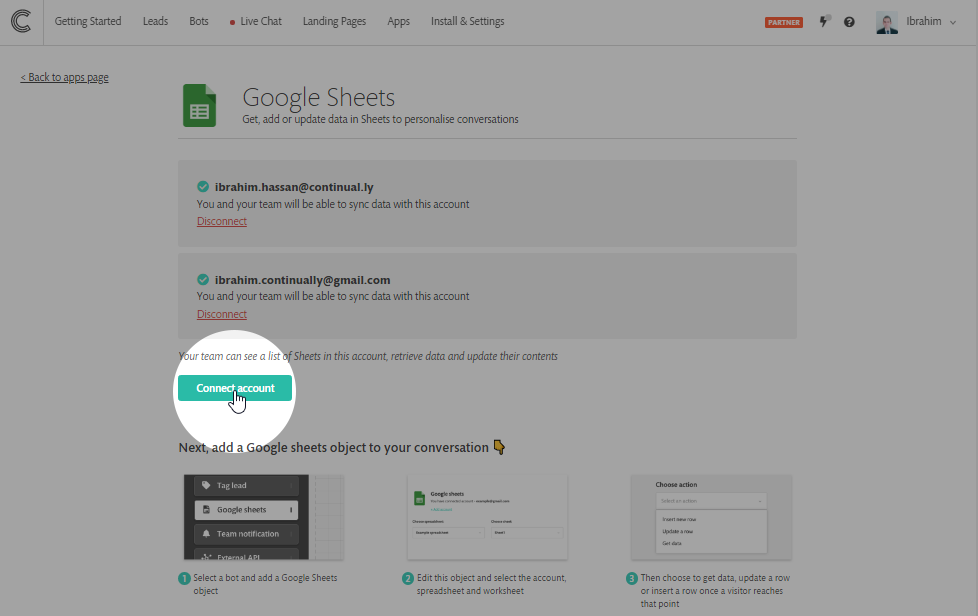This screenshot has height=616, width=978.
Task: Open step 3 Choose action thumbnail
Action: [x=711, y=517]
